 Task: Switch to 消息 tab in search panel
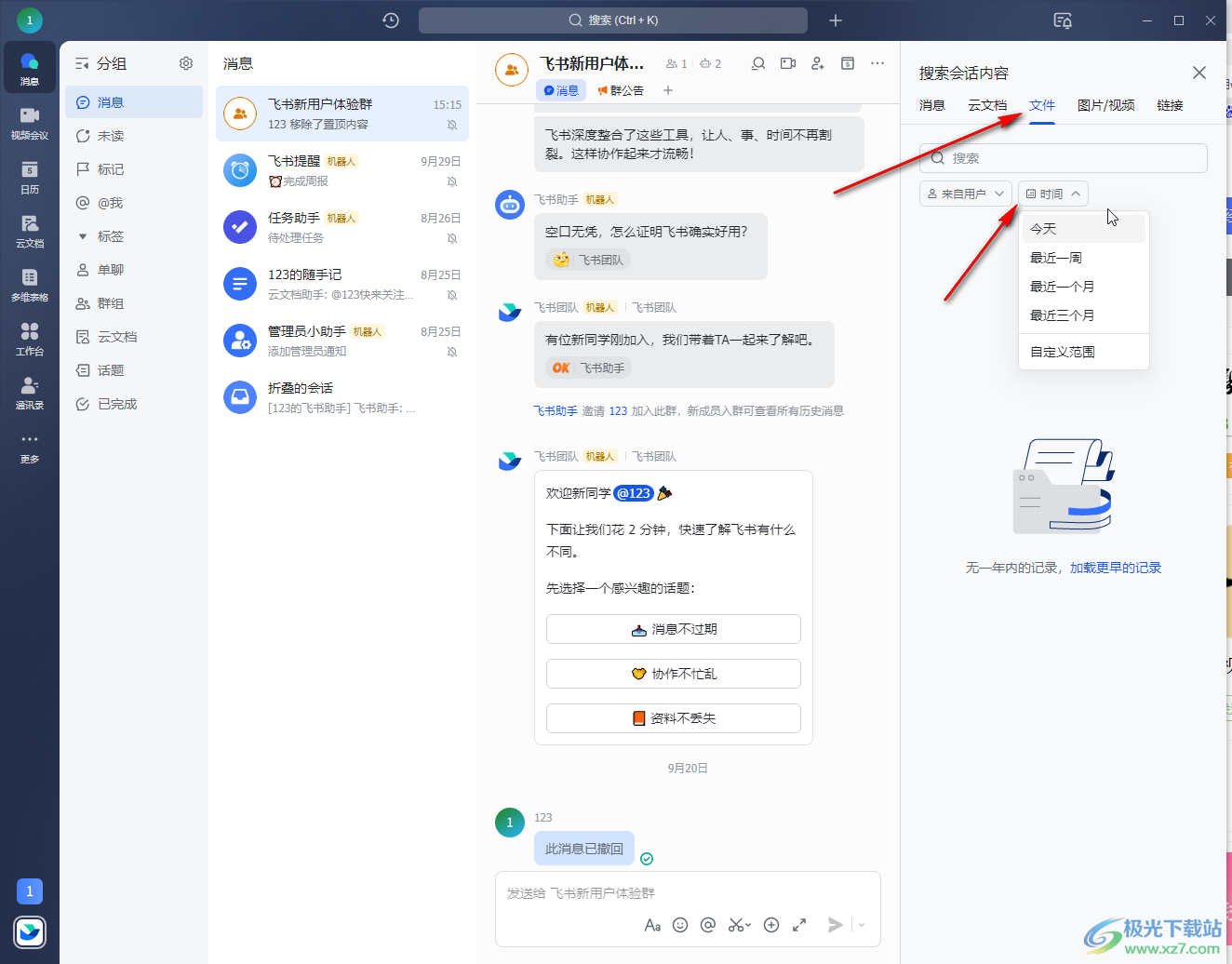(932, 105)
